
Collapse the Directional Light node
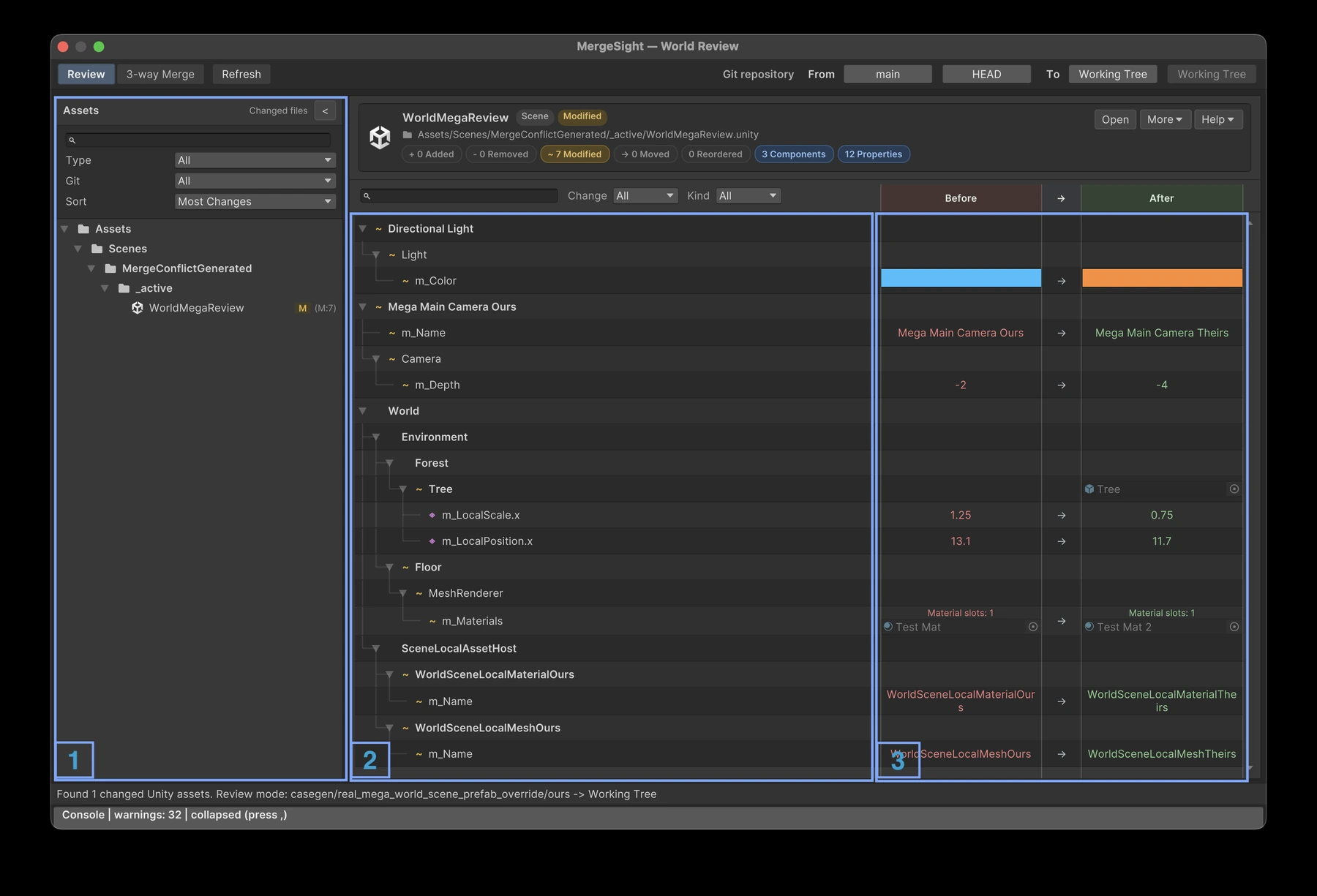coord(362,229)
